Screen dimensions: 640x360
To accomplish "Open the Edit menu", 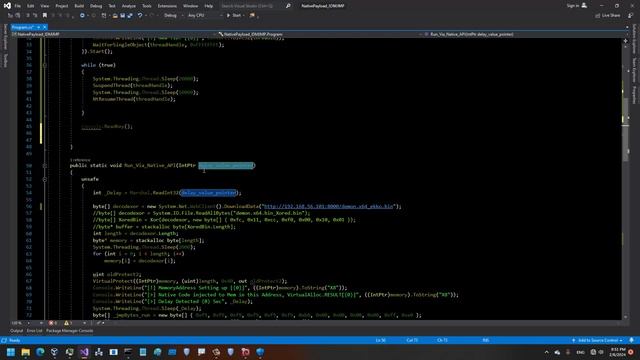I will pyautogui.click(x=31, y=6).
